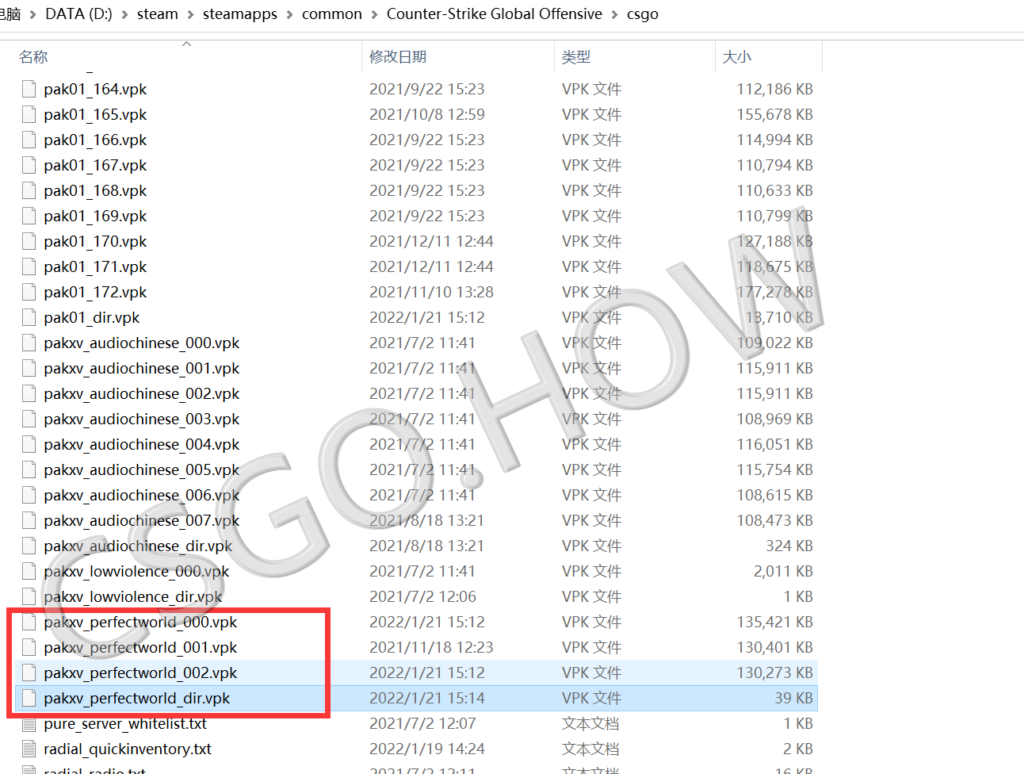
Task: Click the file icon of pak01_168.vpk
Action: [x=29, y=191]
